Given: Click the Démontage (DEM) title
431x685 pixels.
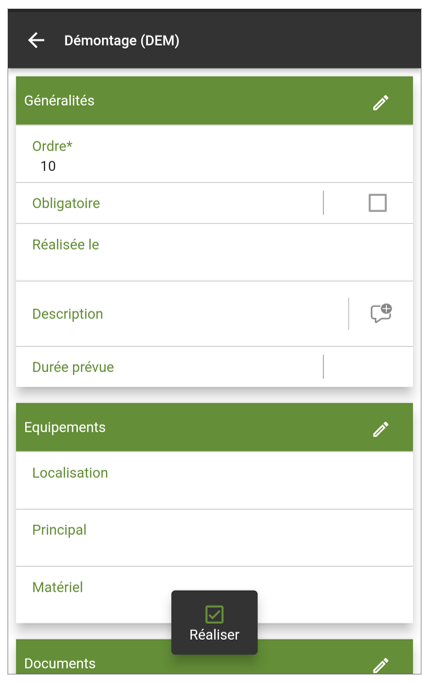Looking at the screenshot, I should pos(122,41).
